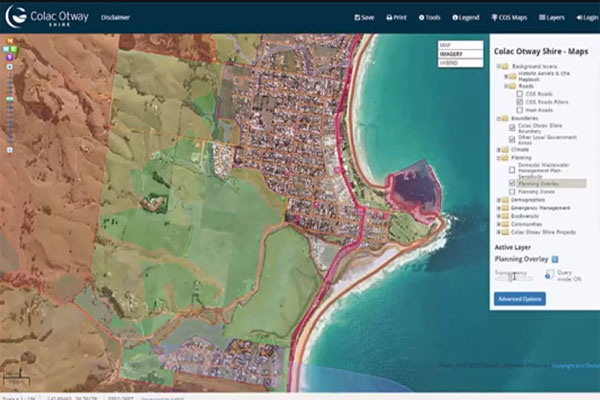Click zoom out button below zoom slider
The height and width of the screenshot is (400, 600).
(x=10, y=150)
